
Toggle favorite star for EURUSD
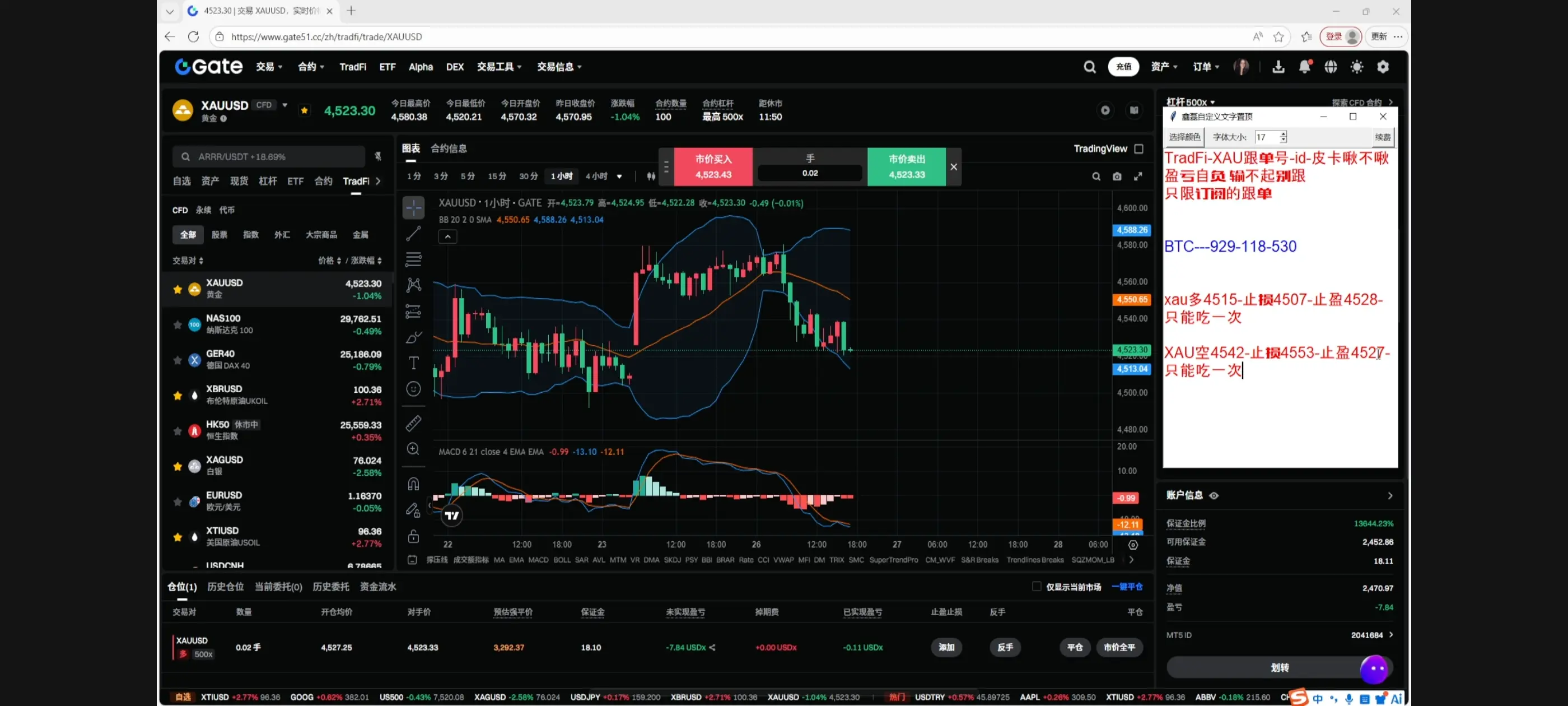(177, 502)
